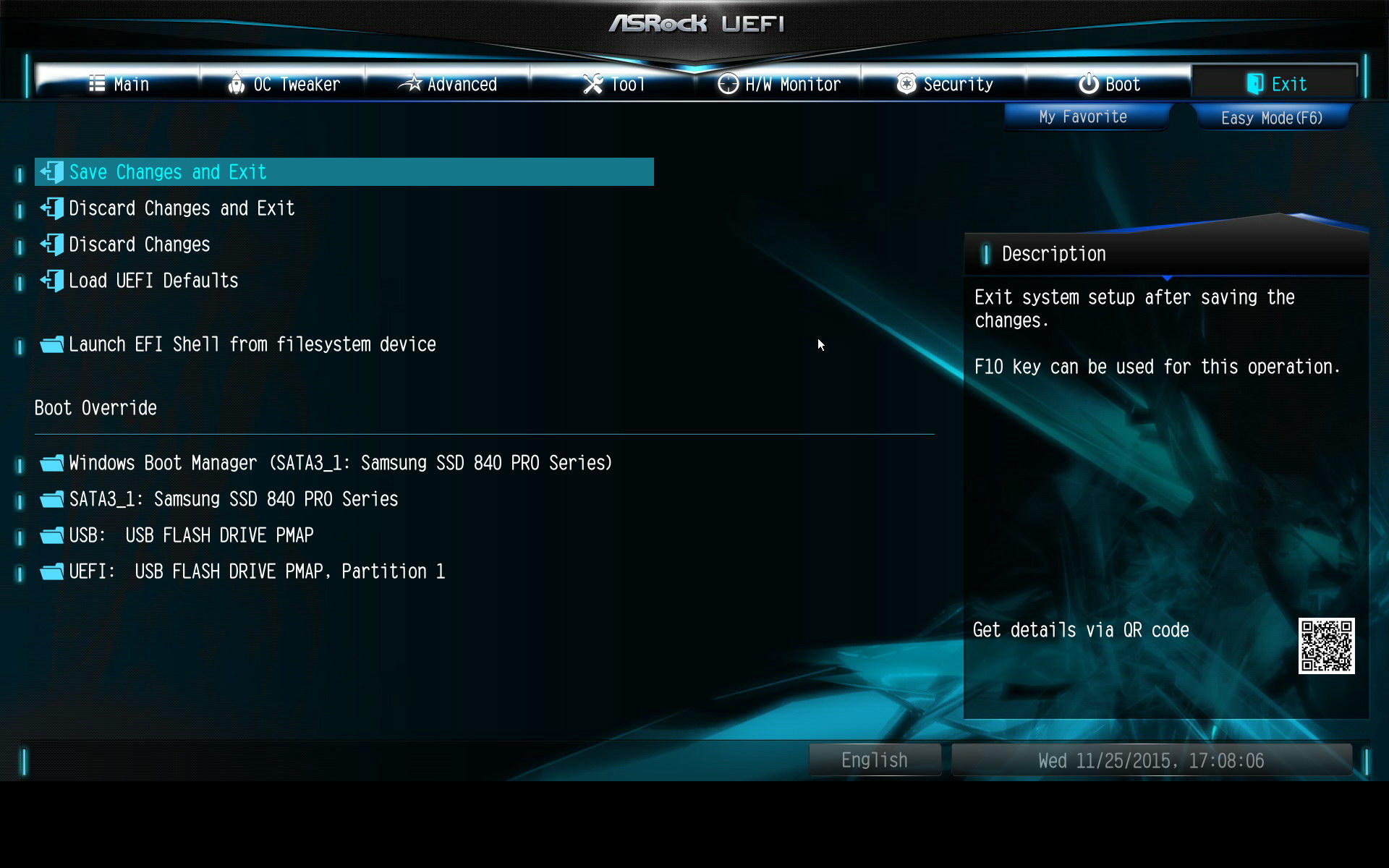Viewport: 1389px width, 868px height.
Task: Choose Load UEFI Defaults
Action: (153, 281)
